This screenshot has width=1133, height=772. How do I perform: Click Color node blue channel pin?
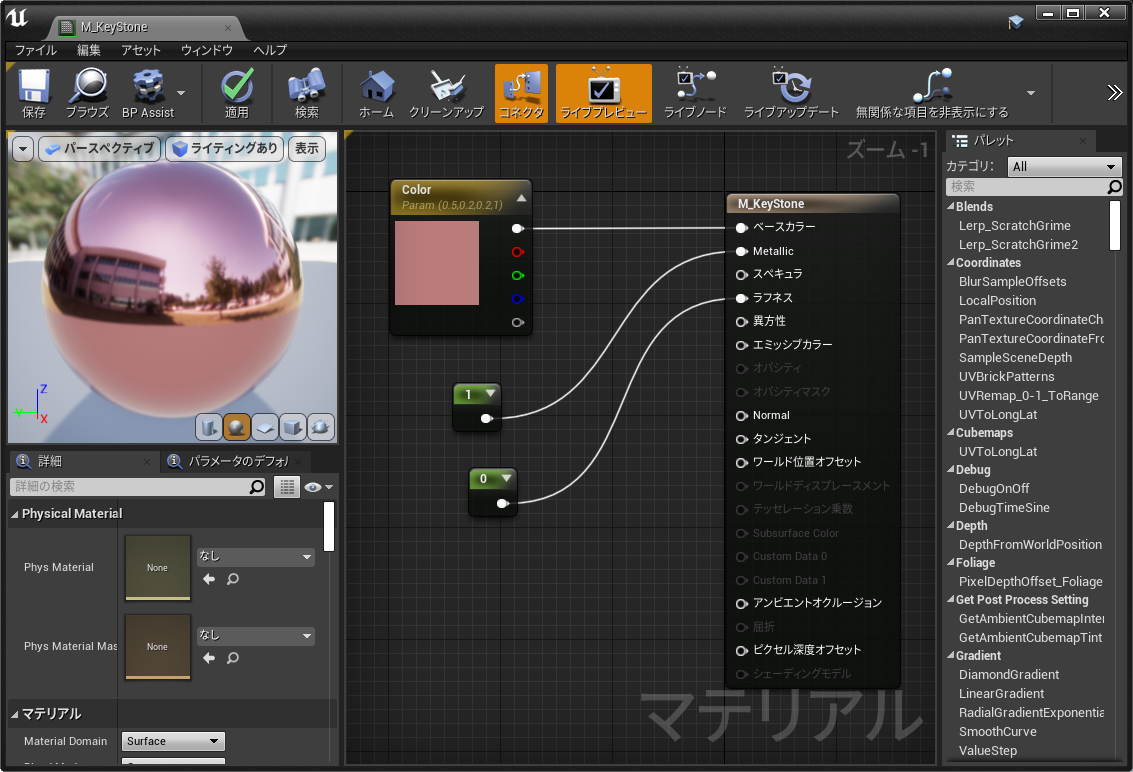click(517, 299)
